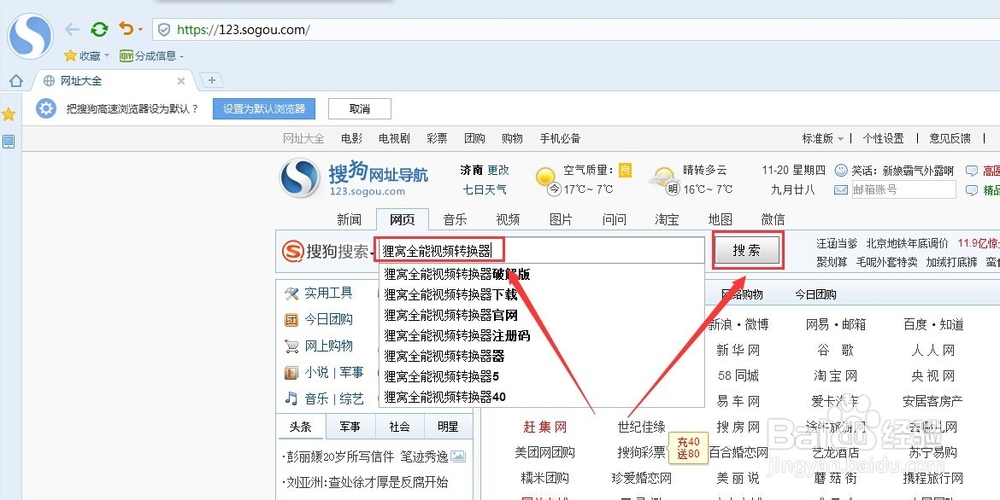Image resolution: width=1000 pixels, height=500 pixels.
Task: Click 更改 to change city
Action: (499, 170)
